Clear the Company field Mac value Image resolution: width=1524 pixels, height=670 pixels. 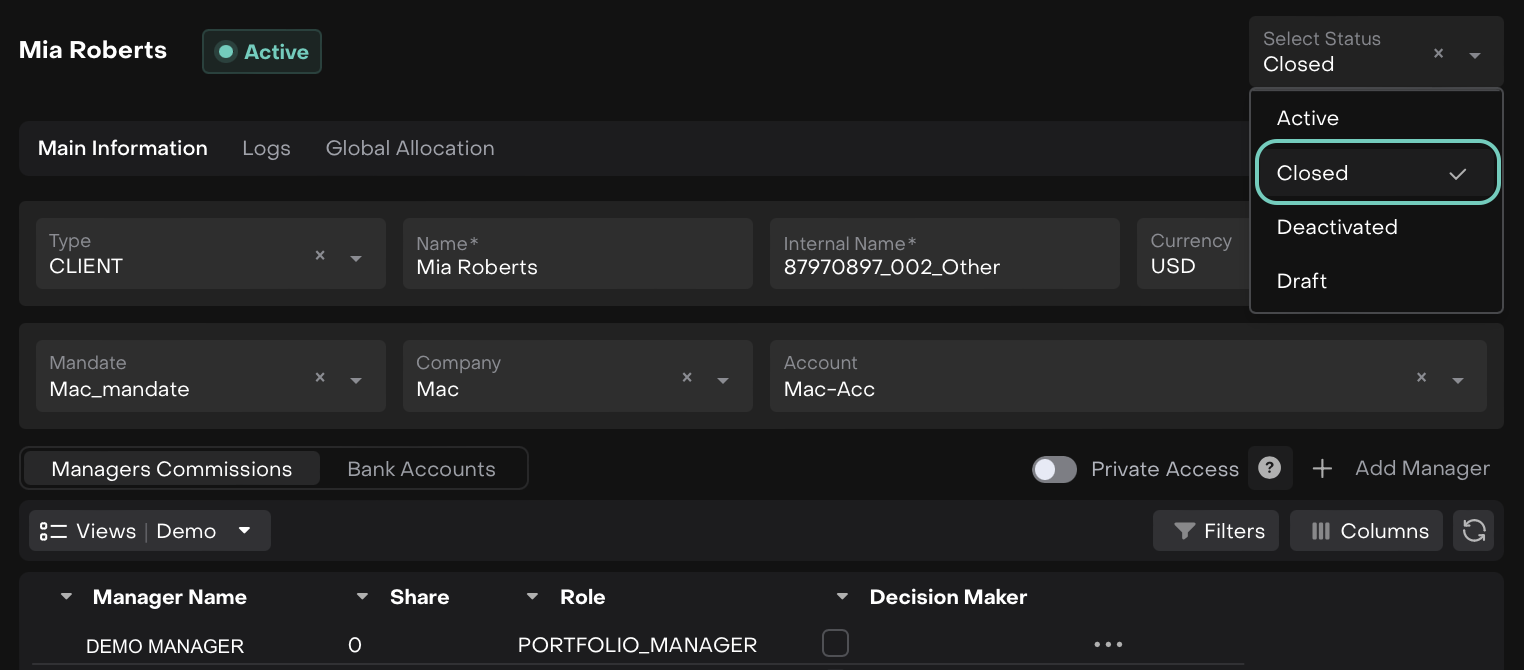[x=687, y=378]
